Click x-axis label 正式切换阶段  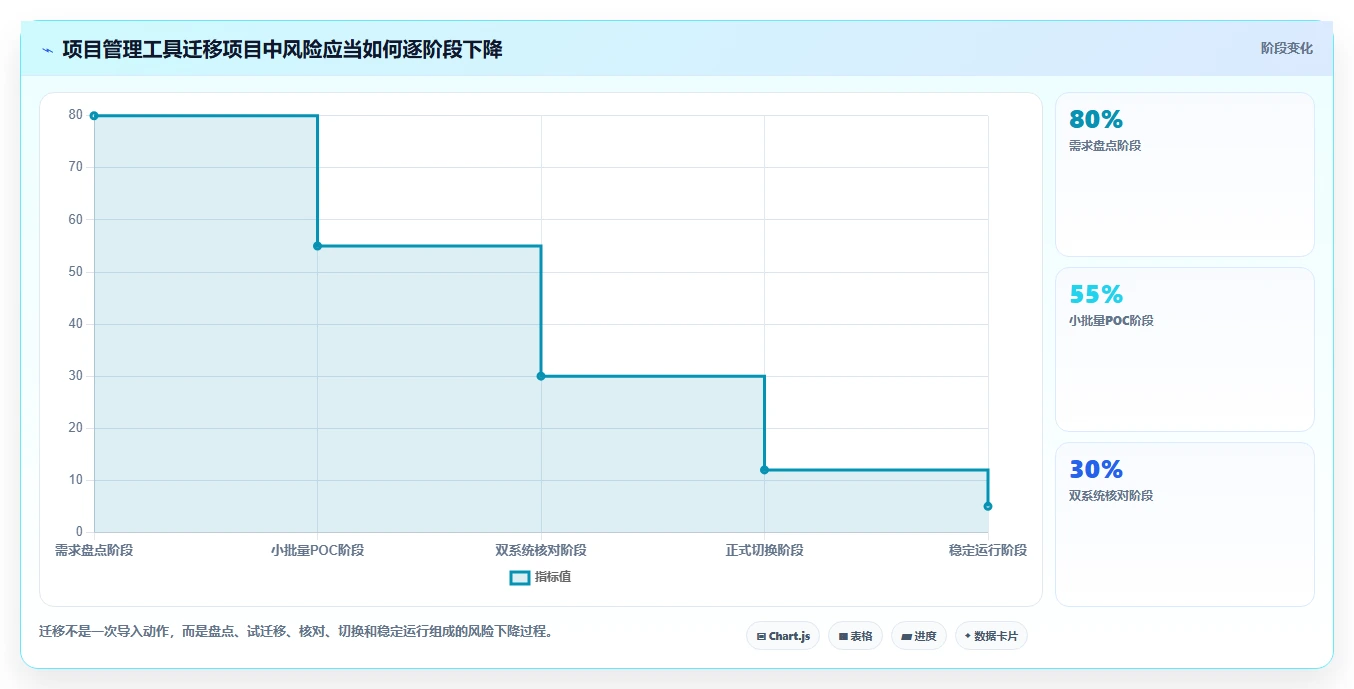764,550
